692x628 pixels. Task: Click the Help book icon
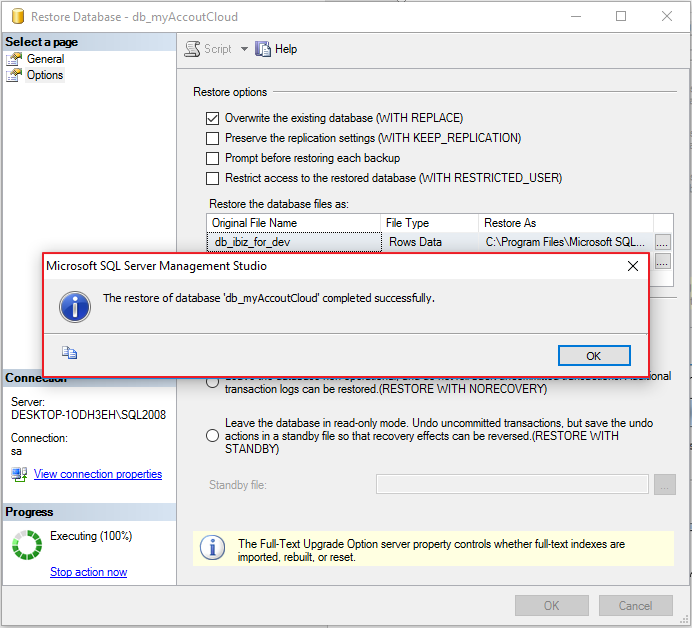(x=263, y=49)
